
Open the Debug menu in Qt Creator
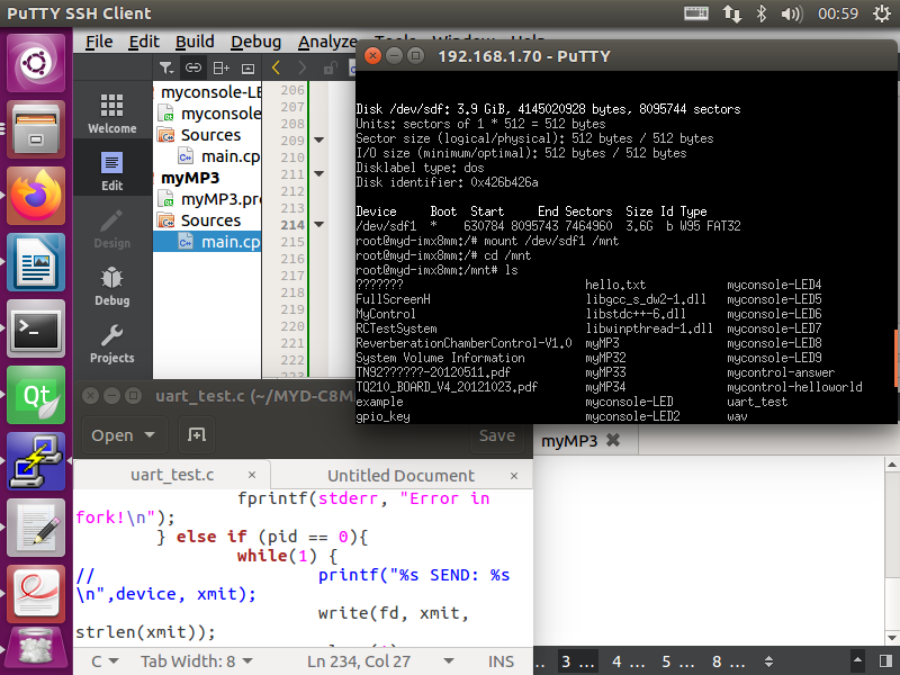point(256,41)
